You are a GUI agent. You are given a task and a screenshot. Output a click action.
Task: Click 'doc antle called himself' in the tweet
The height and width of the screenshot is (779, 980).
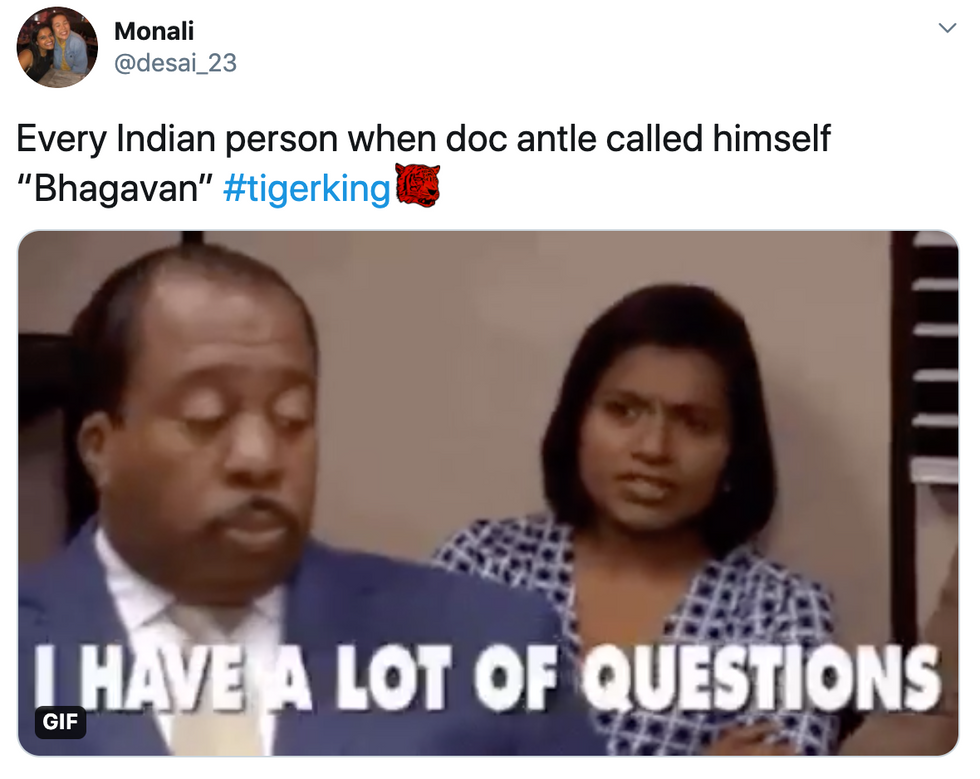(638, 138)
